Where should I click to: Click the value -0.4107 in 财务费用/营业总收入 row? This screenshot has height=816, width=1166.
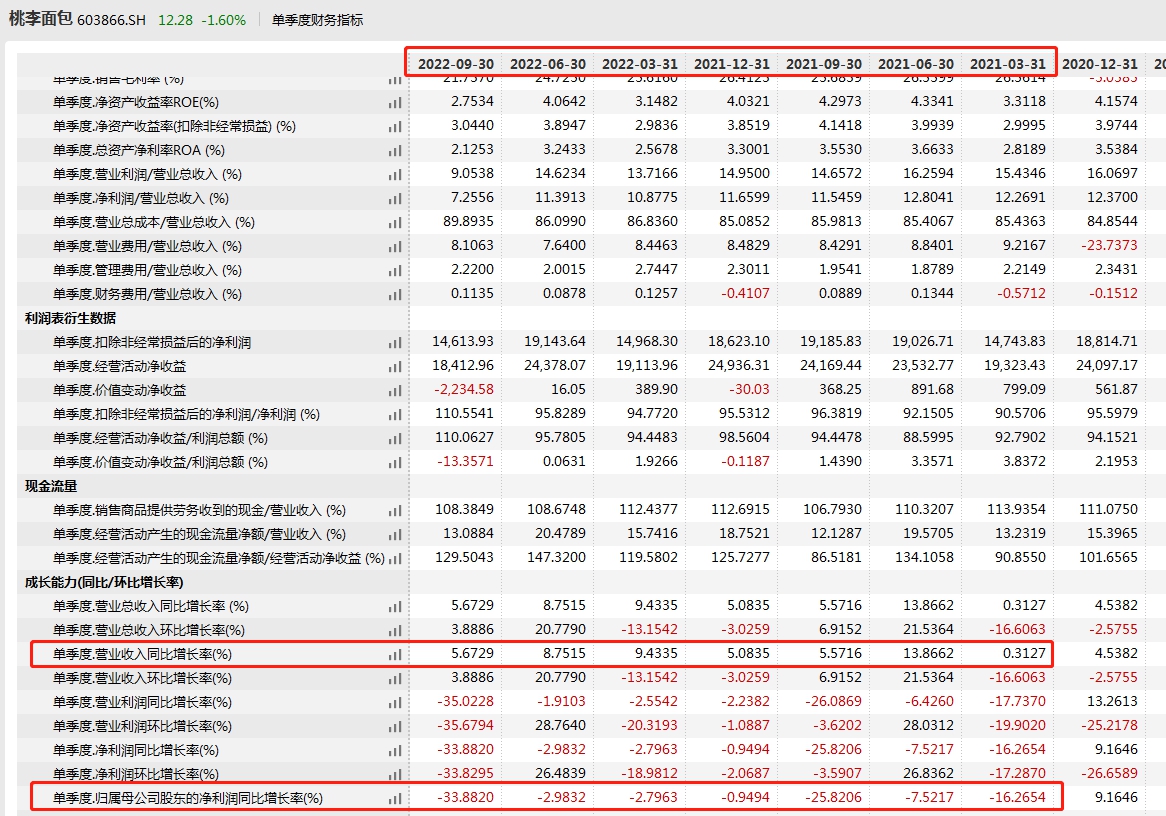[x=746, y=294]
